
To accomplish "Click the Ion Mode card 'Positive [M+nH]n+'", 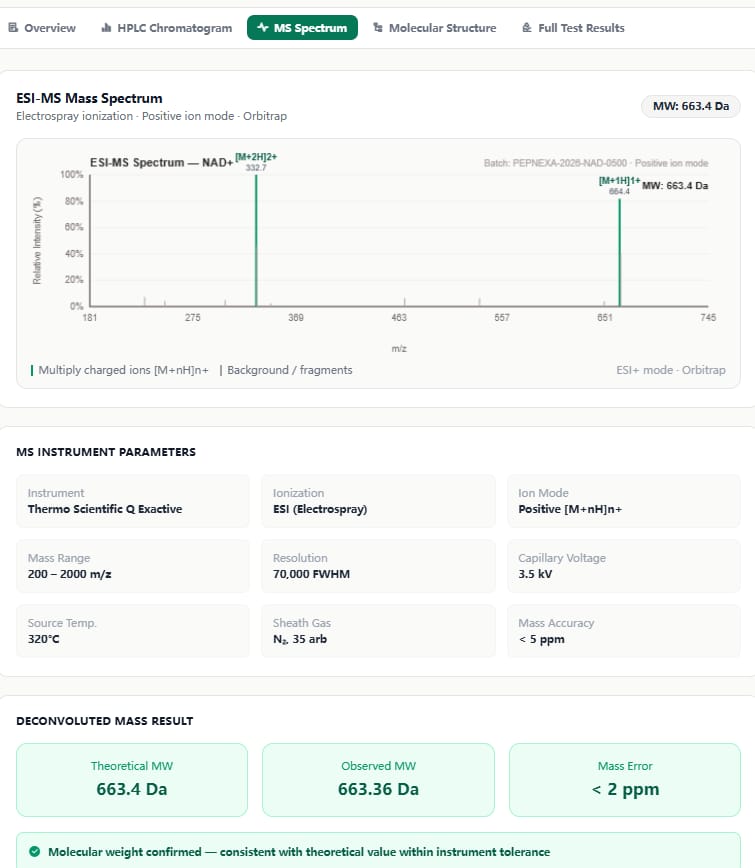I will (624, 501).
